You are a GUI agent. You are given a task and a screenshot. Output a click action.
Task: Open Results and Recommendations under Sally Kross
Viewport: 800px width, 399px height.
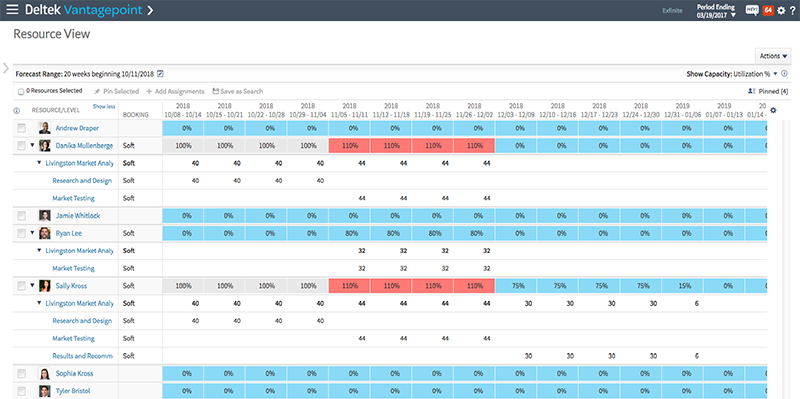[x=83, y=356]
